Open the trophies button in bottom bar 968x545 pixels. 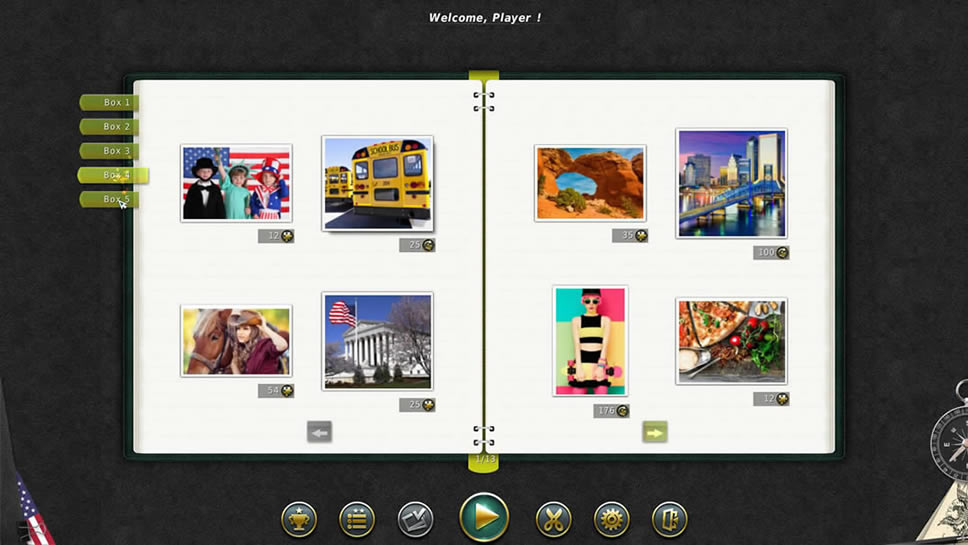click(299, 519)
